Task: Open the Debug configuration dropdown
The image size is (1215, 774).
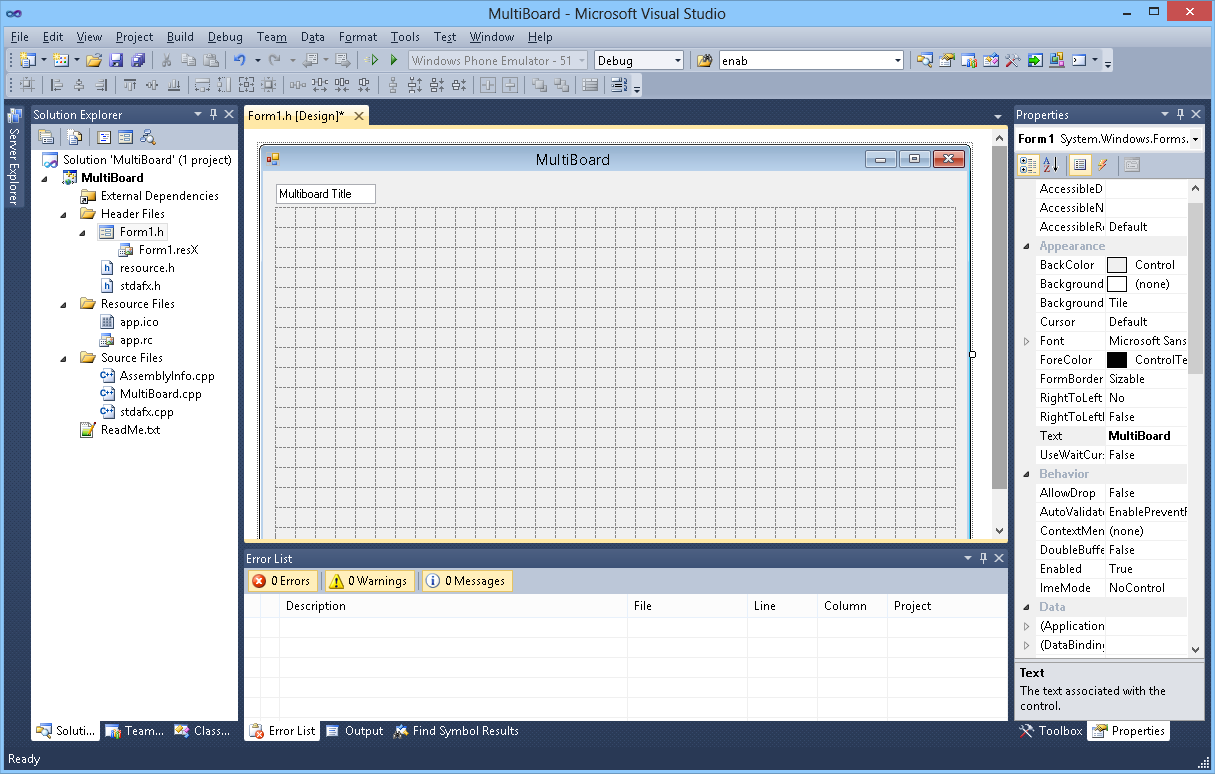Action: (679, 60)
